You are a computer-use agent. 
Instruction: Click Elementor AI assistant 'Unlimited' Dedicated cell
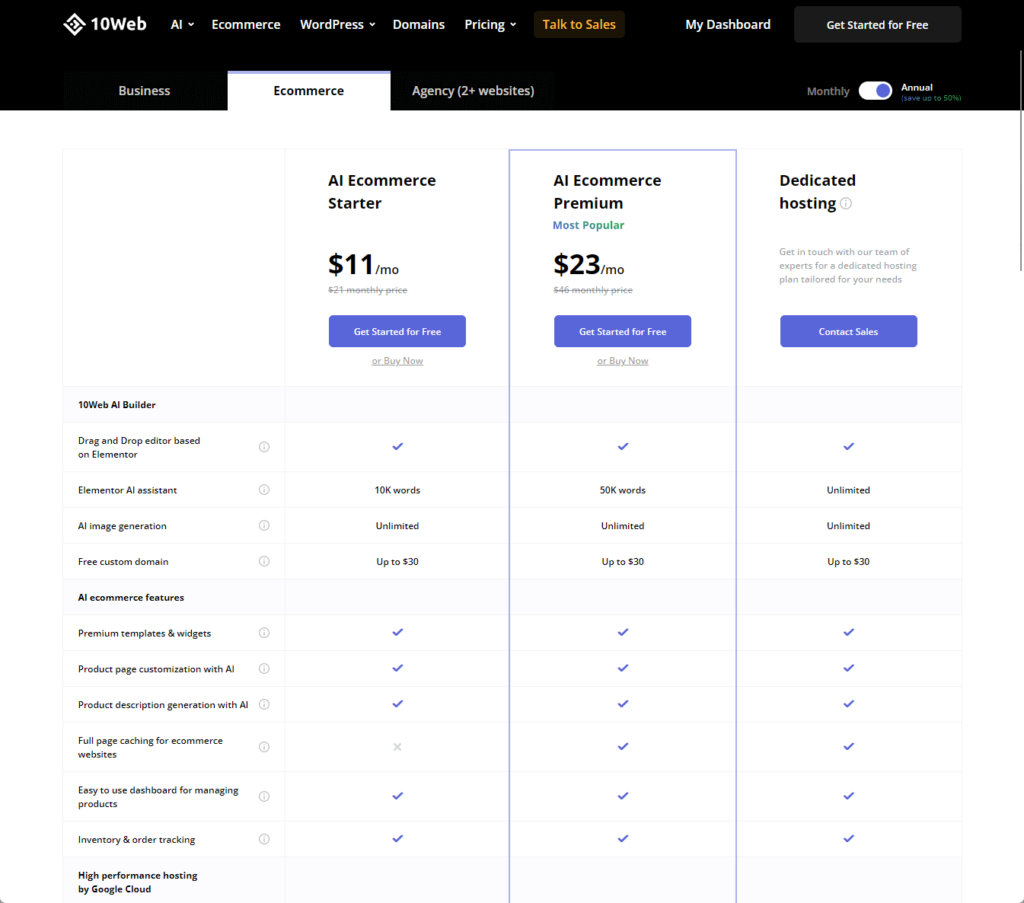click(848, 490)
